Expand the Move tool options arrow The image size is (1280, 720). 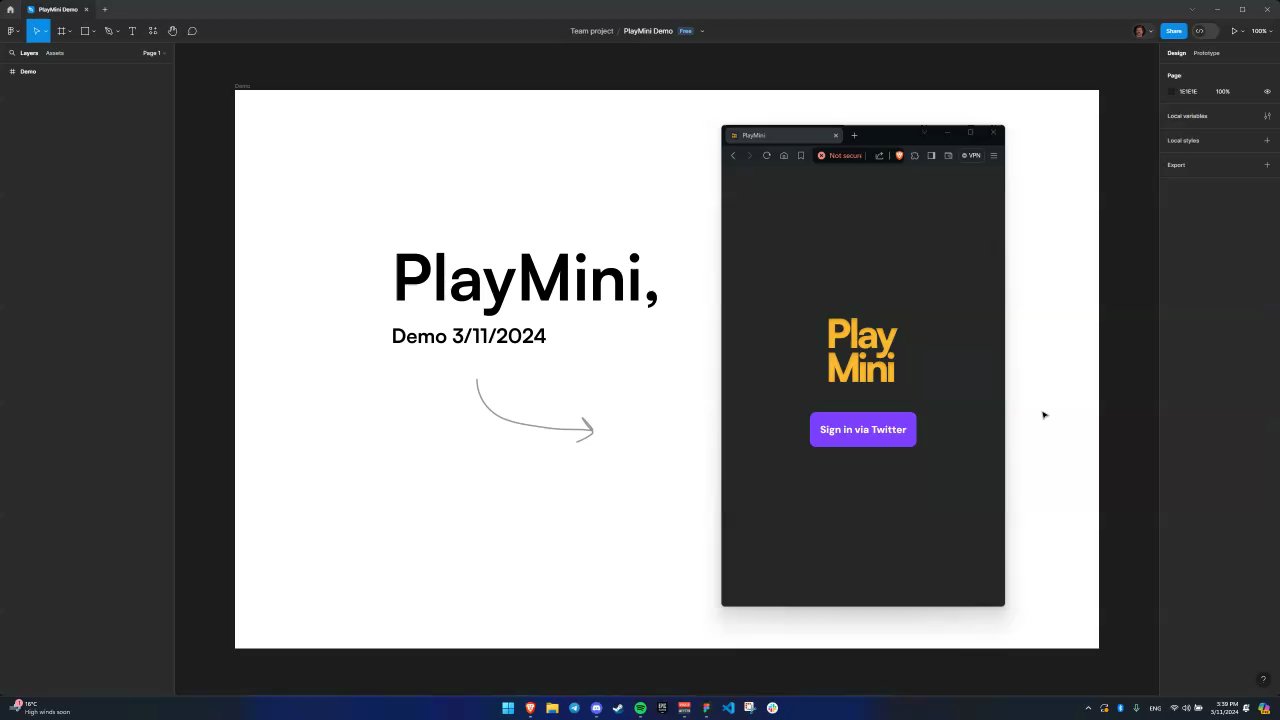coord(45,31)
